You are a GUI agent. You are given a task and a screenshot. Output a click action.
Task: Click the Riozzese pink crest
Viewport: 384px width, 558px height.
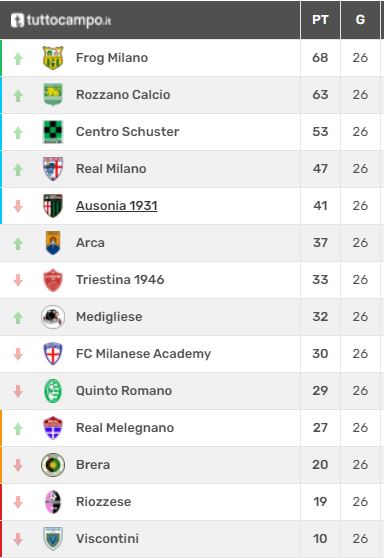(x=53, y=502)
